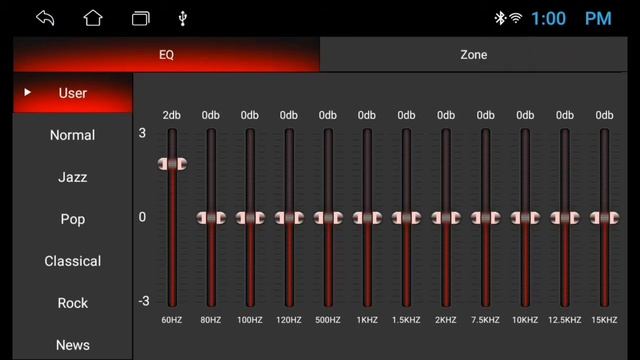This screenshot has height=360, width=640.
Task: Click the 12.5KHZ slider handle
Action: tap(565, 218)
